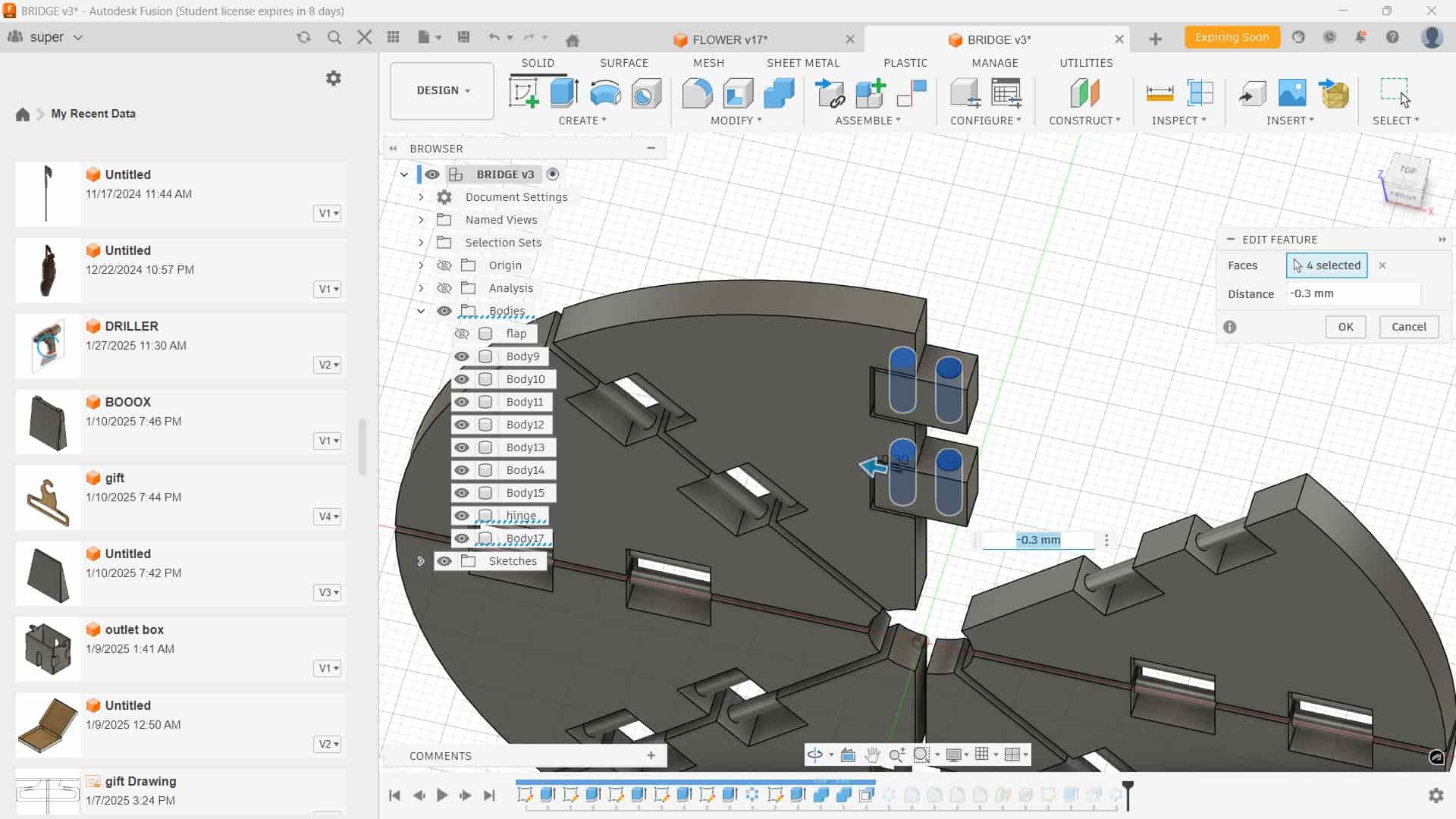
Task: Click the Distance input field in the dialog
Action: click(1352, 293)
